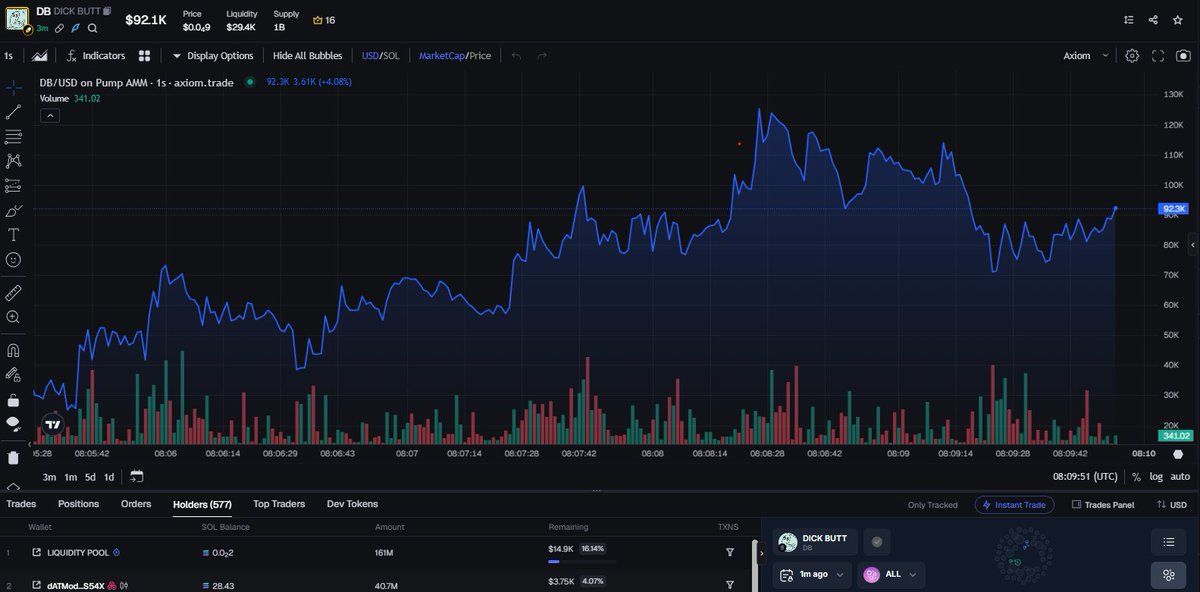Toggle magnet mode for drawings
1200x592 pixels.
pos(13,351)
